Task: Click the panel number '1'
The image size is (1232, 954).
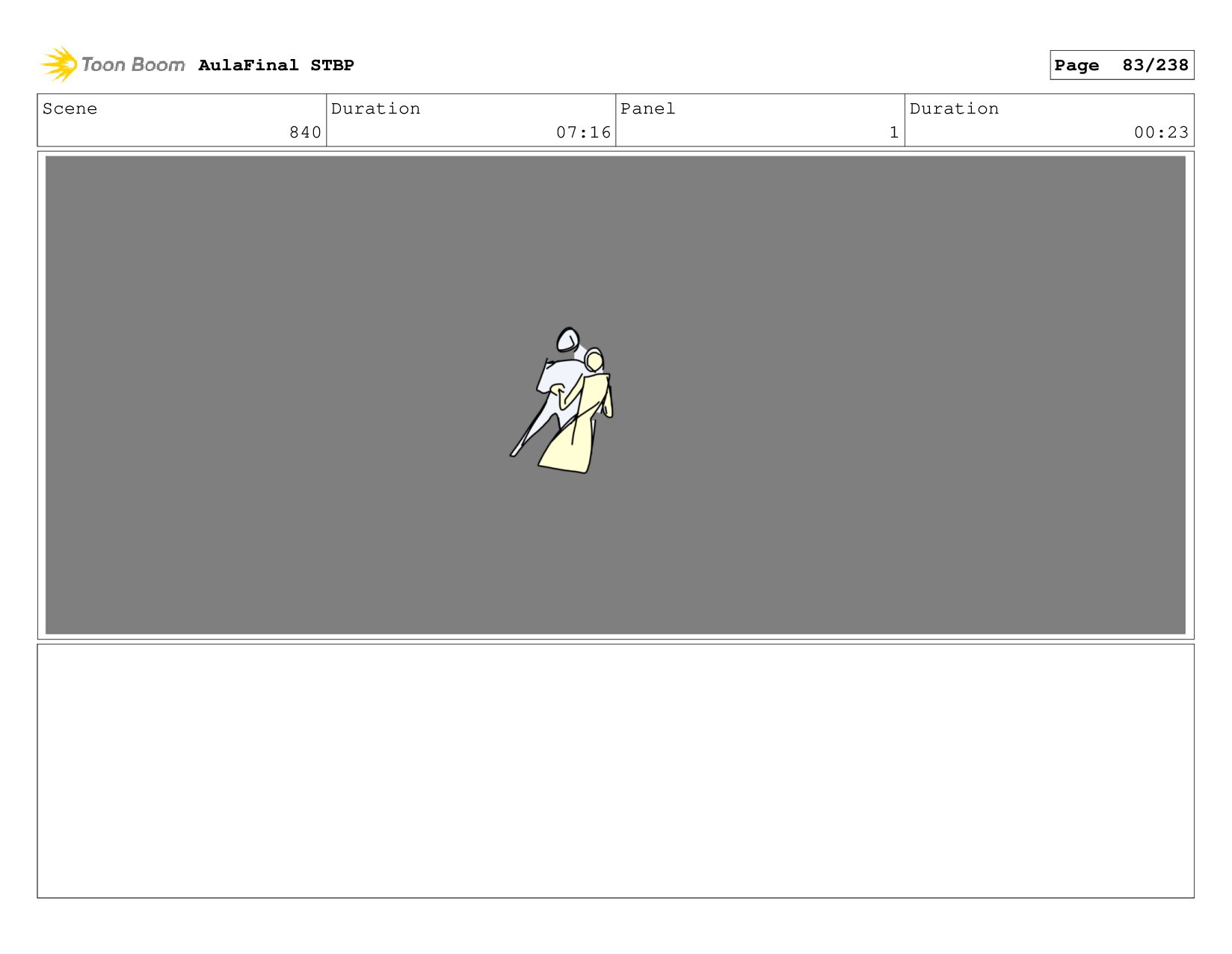Action: [x=893, y=132]
